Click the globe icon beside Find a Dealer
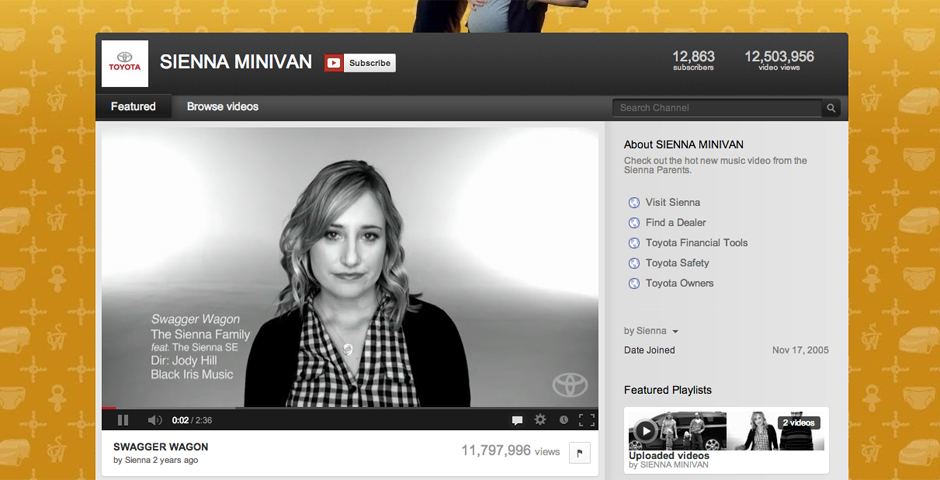 click(x=634, y=223)
